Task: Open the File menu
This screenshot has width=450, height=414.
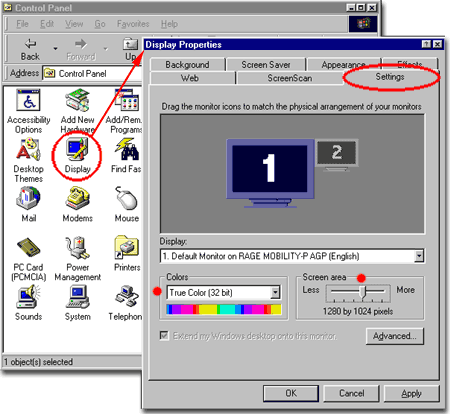Action: [22, 24]
